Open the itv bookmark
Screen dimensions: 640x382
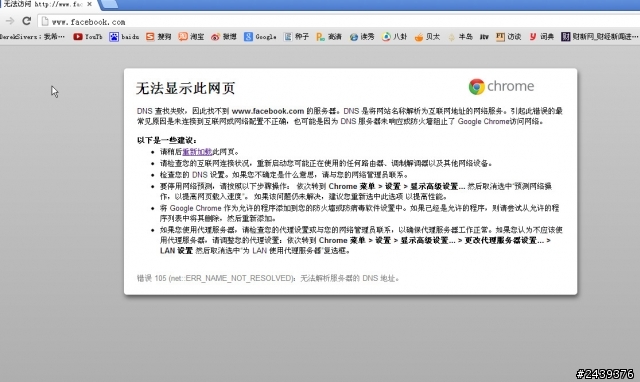(484, 37)
